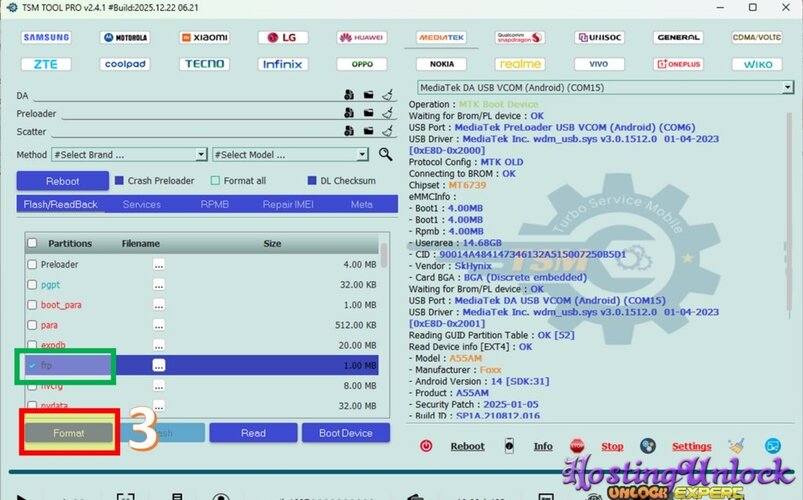This screenshot has height=500, width=803.
Task: Browse file for the pgpt partition
Action: coord(159,284)
